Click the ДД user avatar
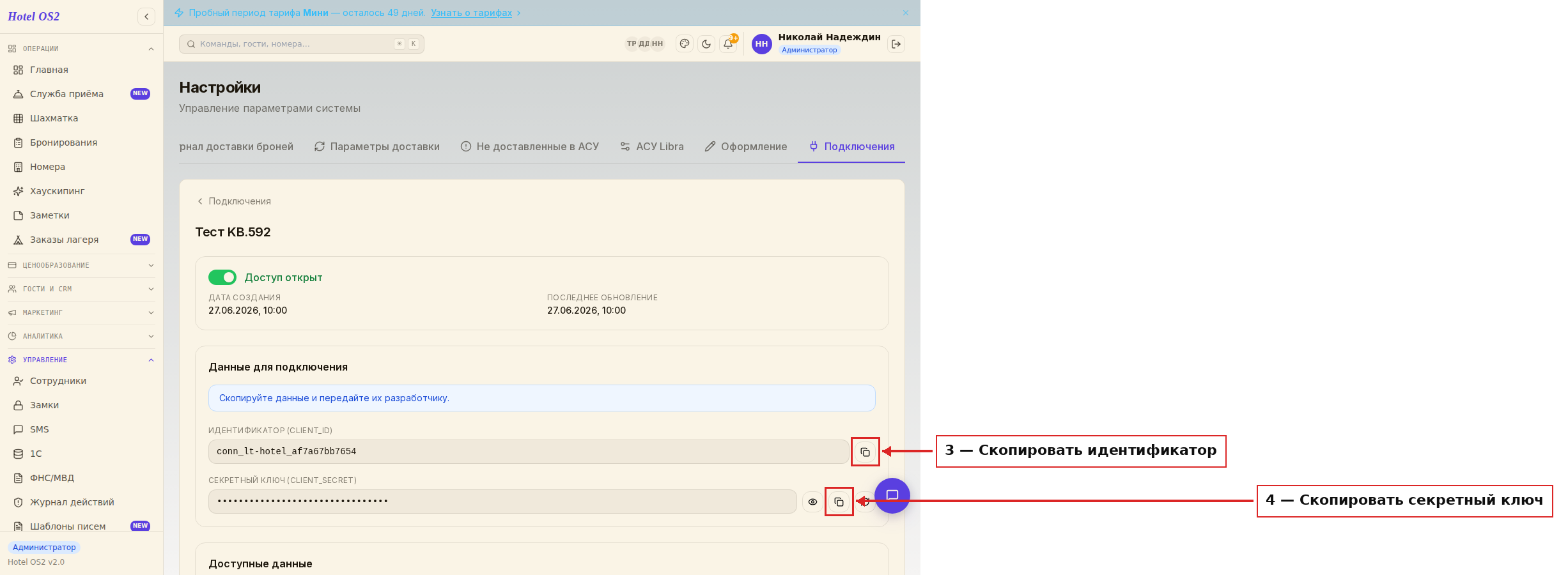Viewport: 1568px width, 575px height. click(x=644, y=44)
